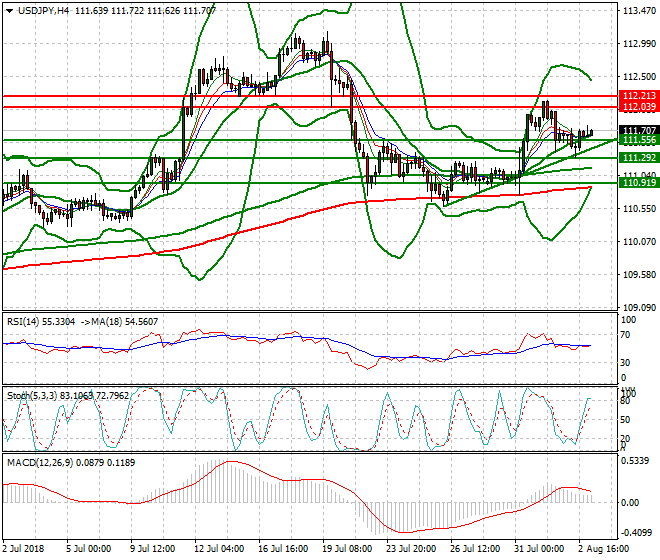660x560 pixels.
Task: Click the 109.580 price scale value
Action: 639,275
